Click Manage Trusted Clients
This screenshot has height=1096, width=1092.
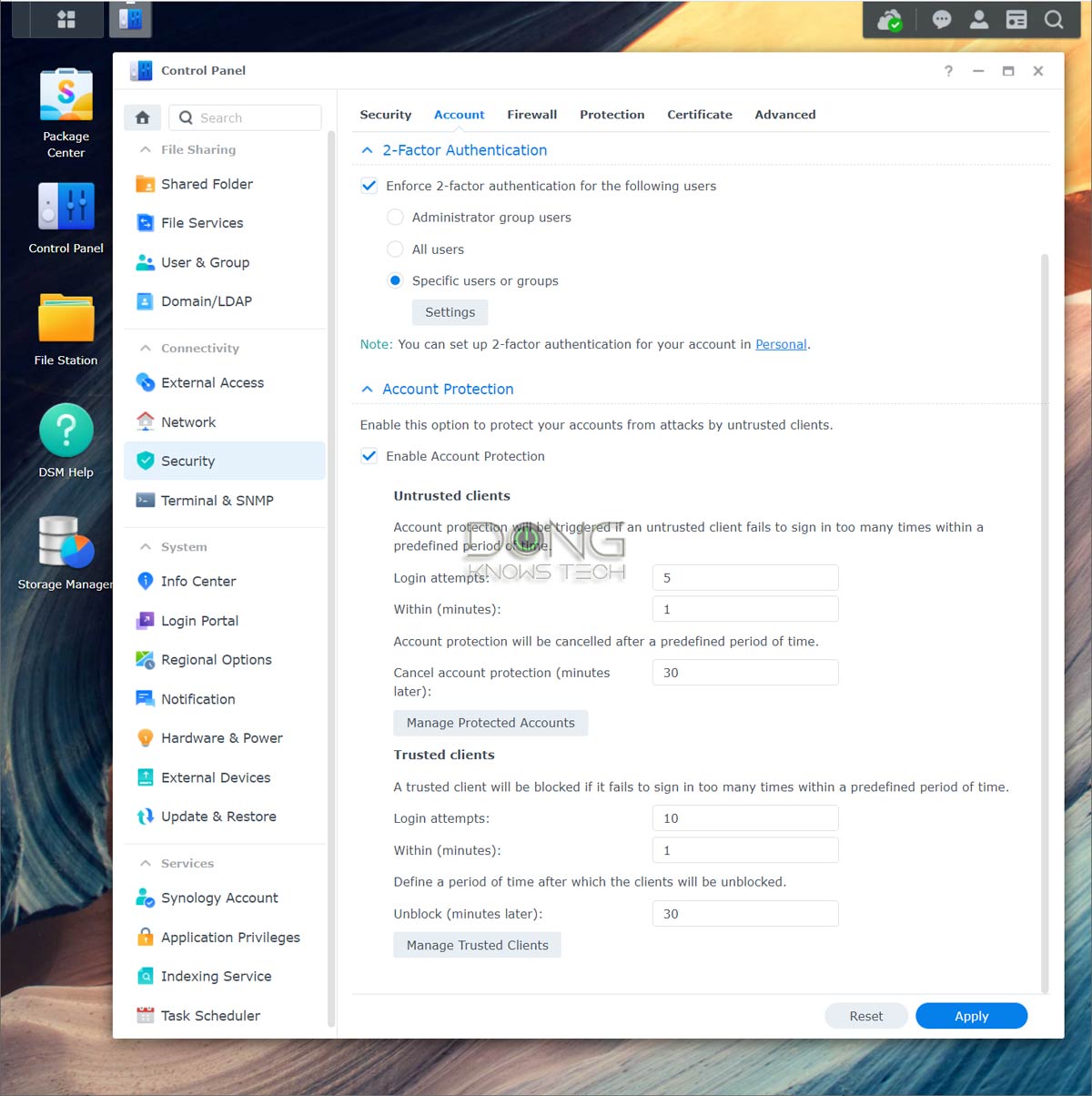(x=476, y=944)
